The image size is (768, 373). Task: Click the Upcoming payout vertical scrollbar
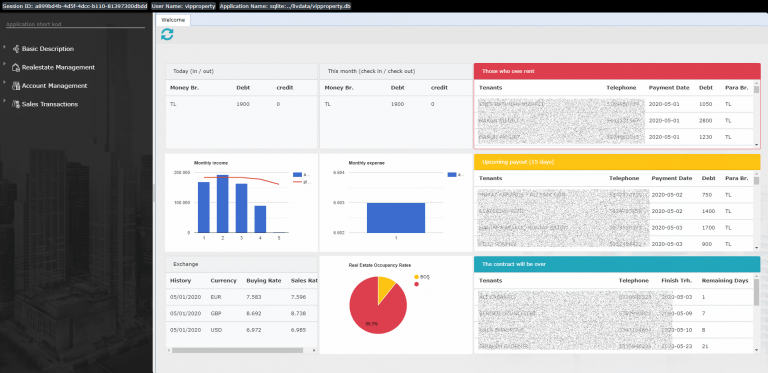(756, 181)
